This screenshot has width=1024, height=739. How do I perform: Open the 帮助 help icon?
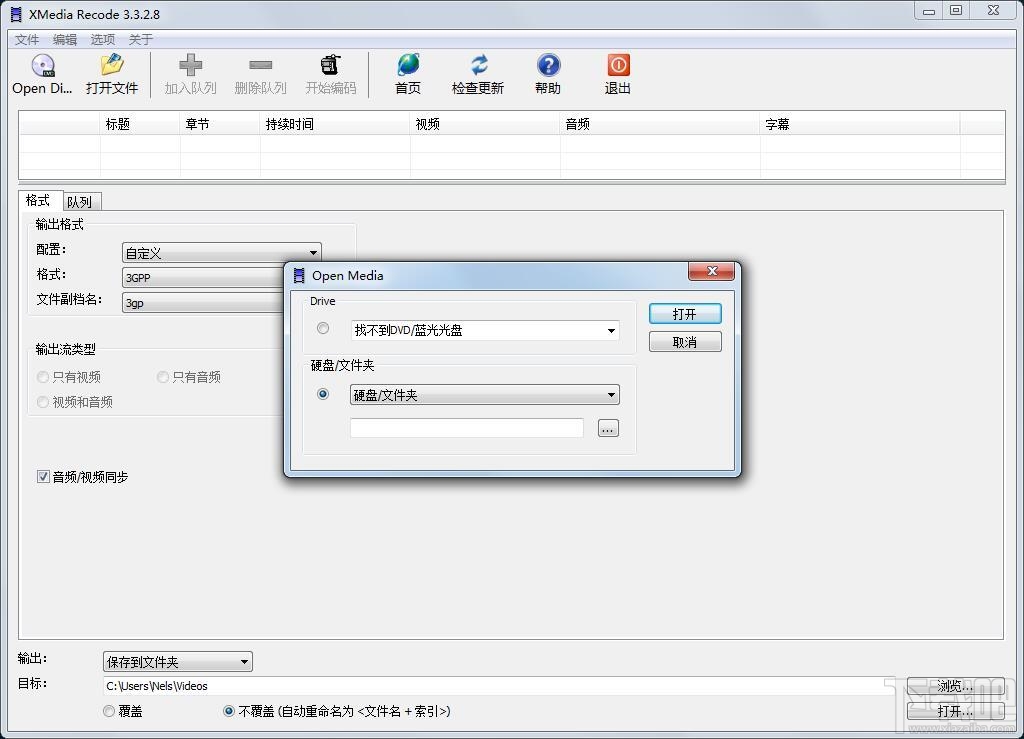[x=547, y=72]
